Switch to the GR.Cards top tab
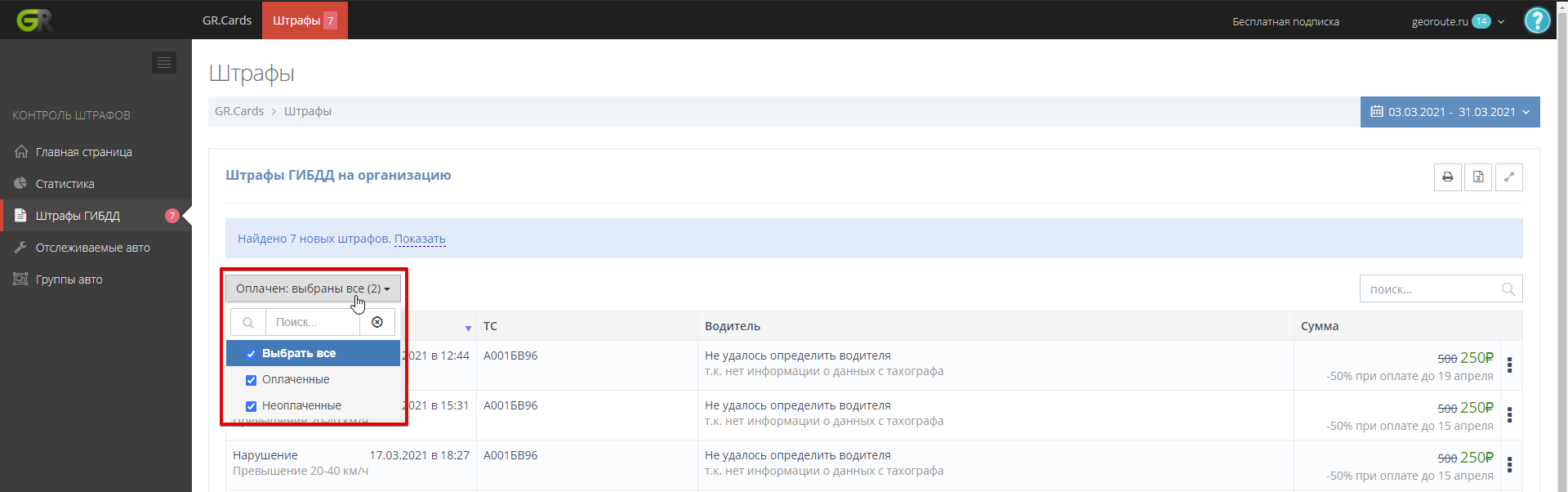 click(x=227, y=20)
